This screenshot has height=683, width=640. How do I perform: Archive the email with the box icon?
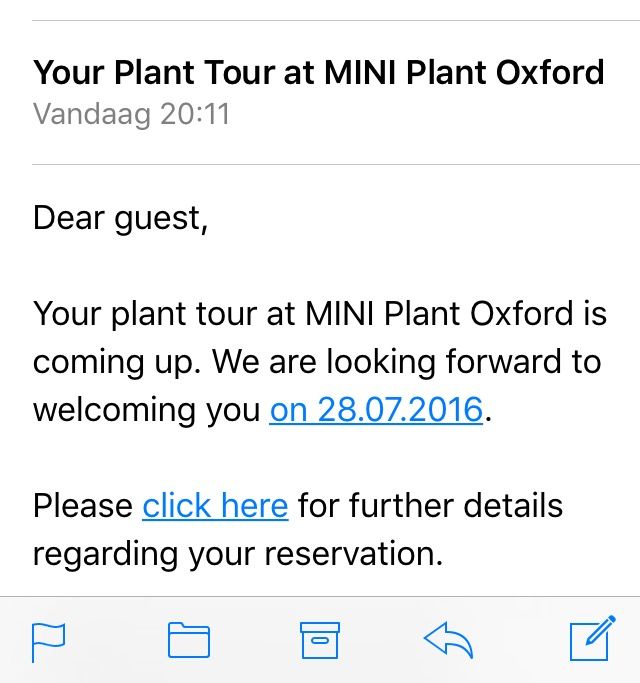(320, 640)
